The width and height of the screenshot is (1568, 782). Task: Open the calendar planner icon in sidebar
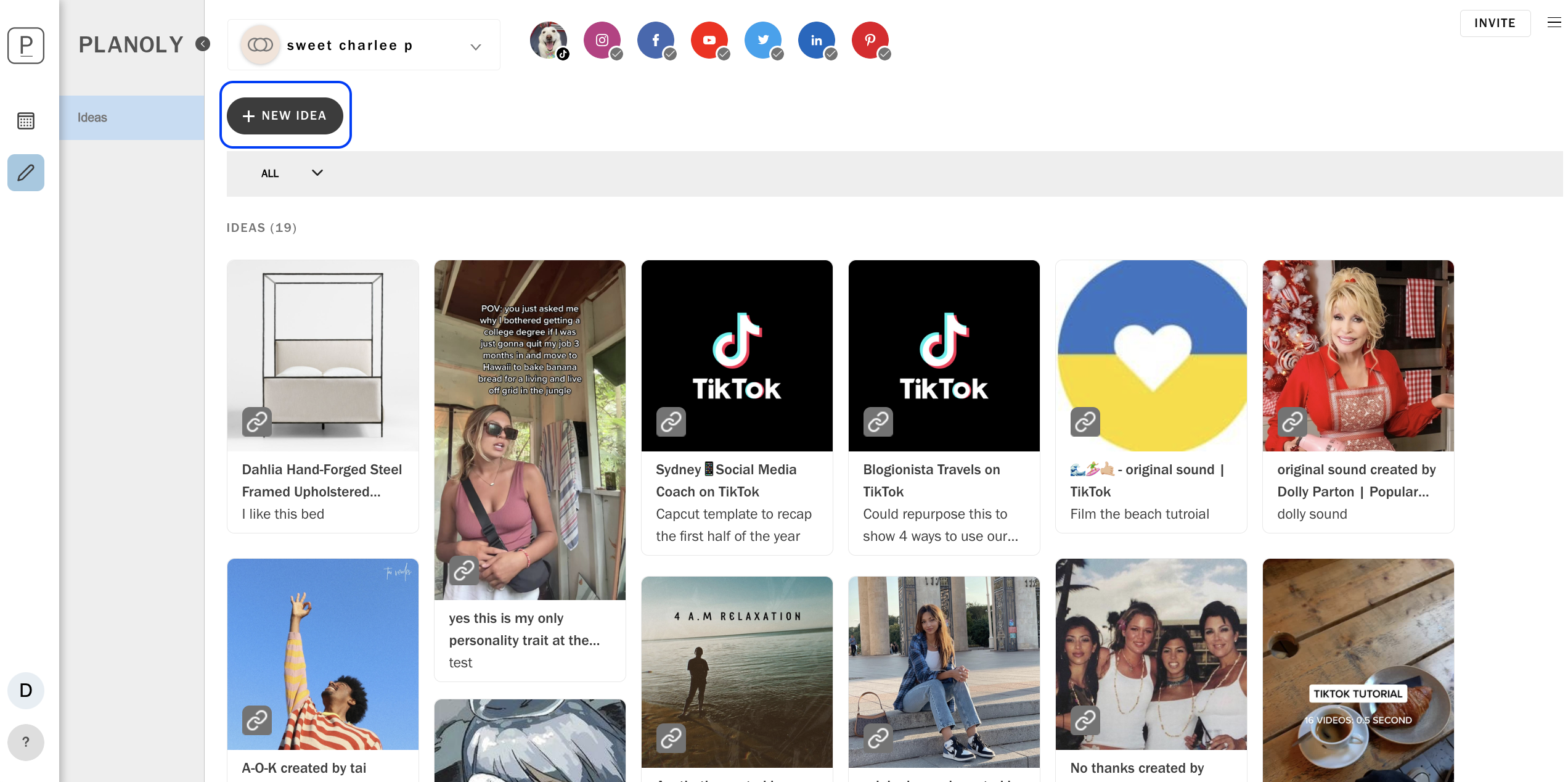(26, 121)
